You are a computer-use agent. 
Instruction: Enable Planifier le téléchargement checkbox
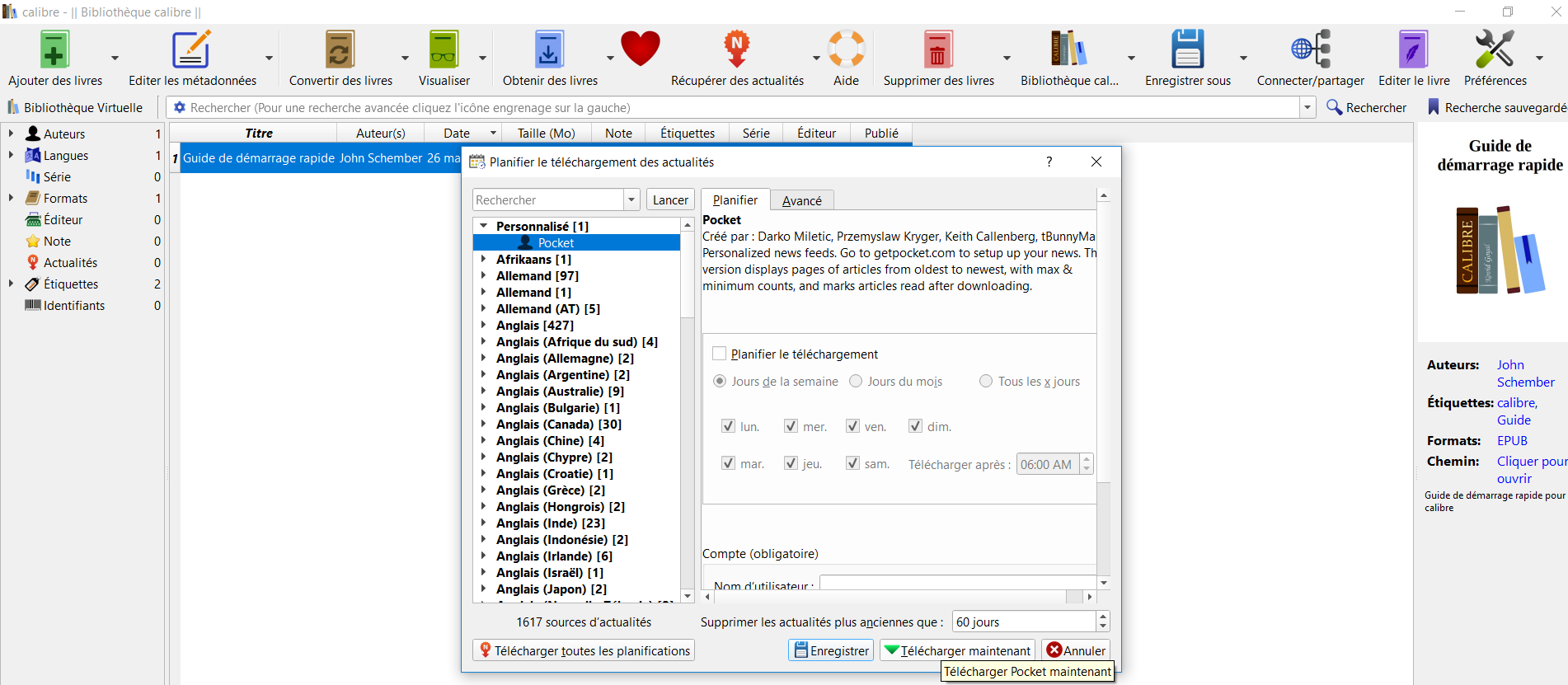pos(720,354)
